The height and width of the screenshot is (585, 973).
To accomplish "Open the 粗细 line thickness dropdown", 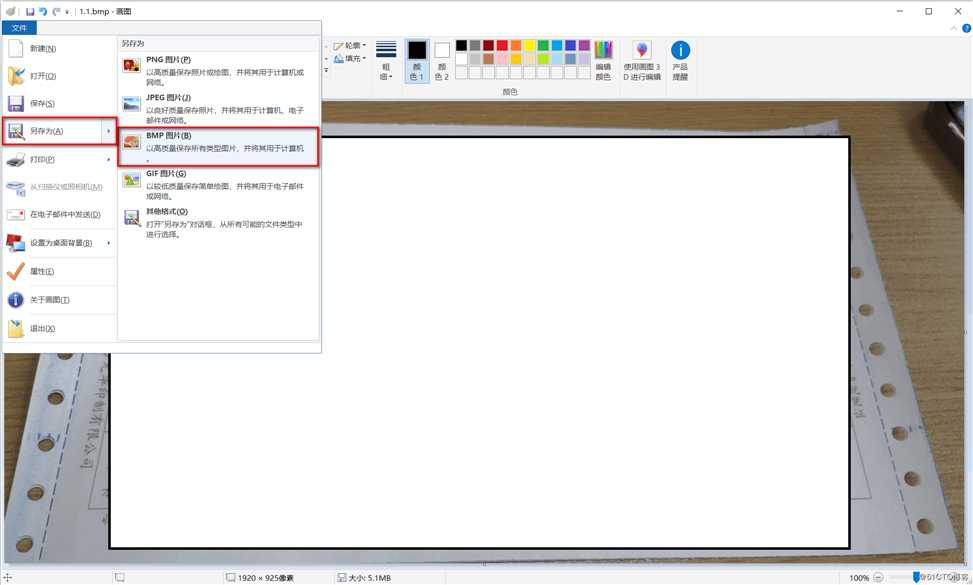I will [x=386, y=61].
